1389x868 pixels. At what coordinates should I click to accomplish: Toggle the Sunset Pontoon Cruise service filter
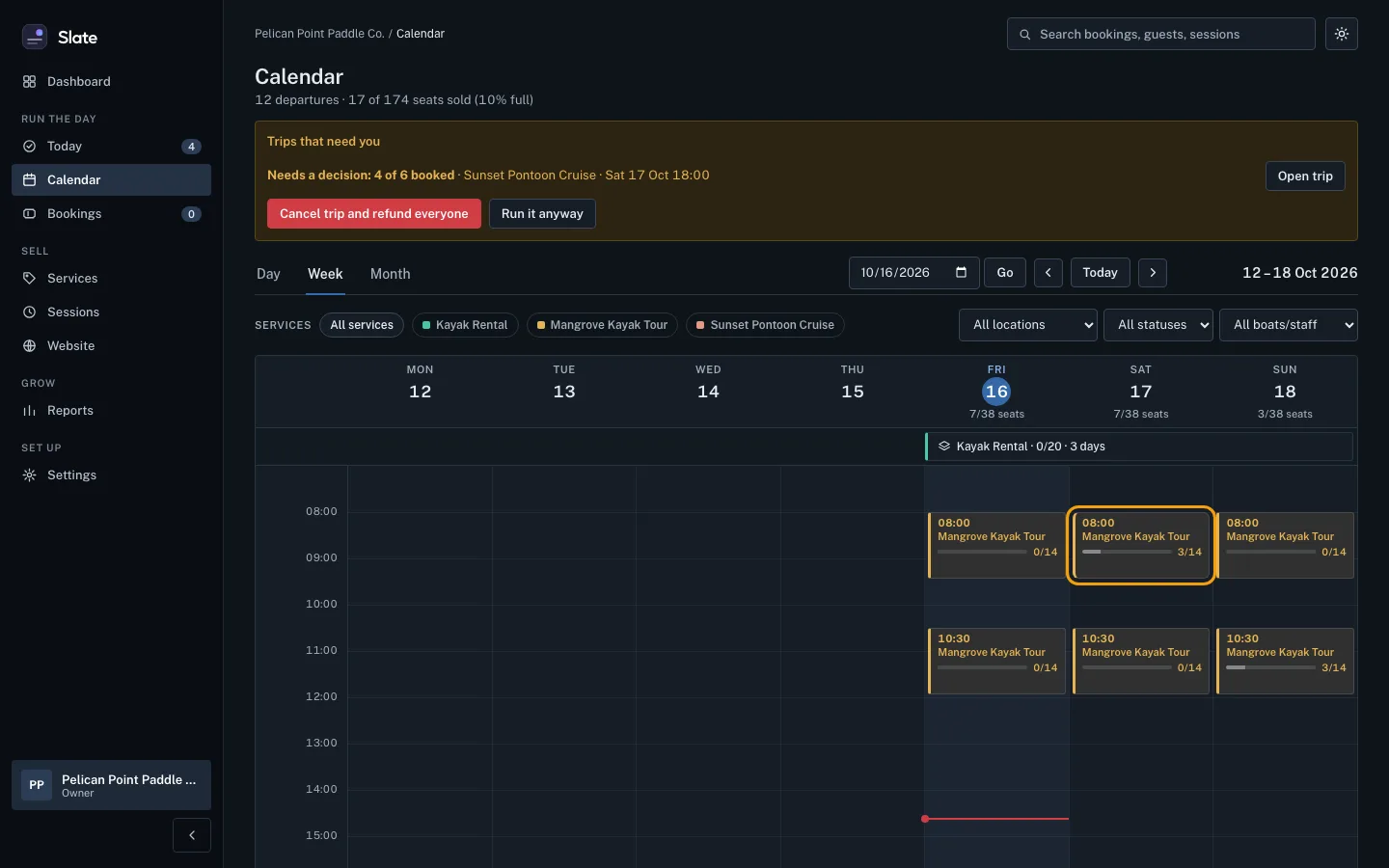[x=766, y=325]
